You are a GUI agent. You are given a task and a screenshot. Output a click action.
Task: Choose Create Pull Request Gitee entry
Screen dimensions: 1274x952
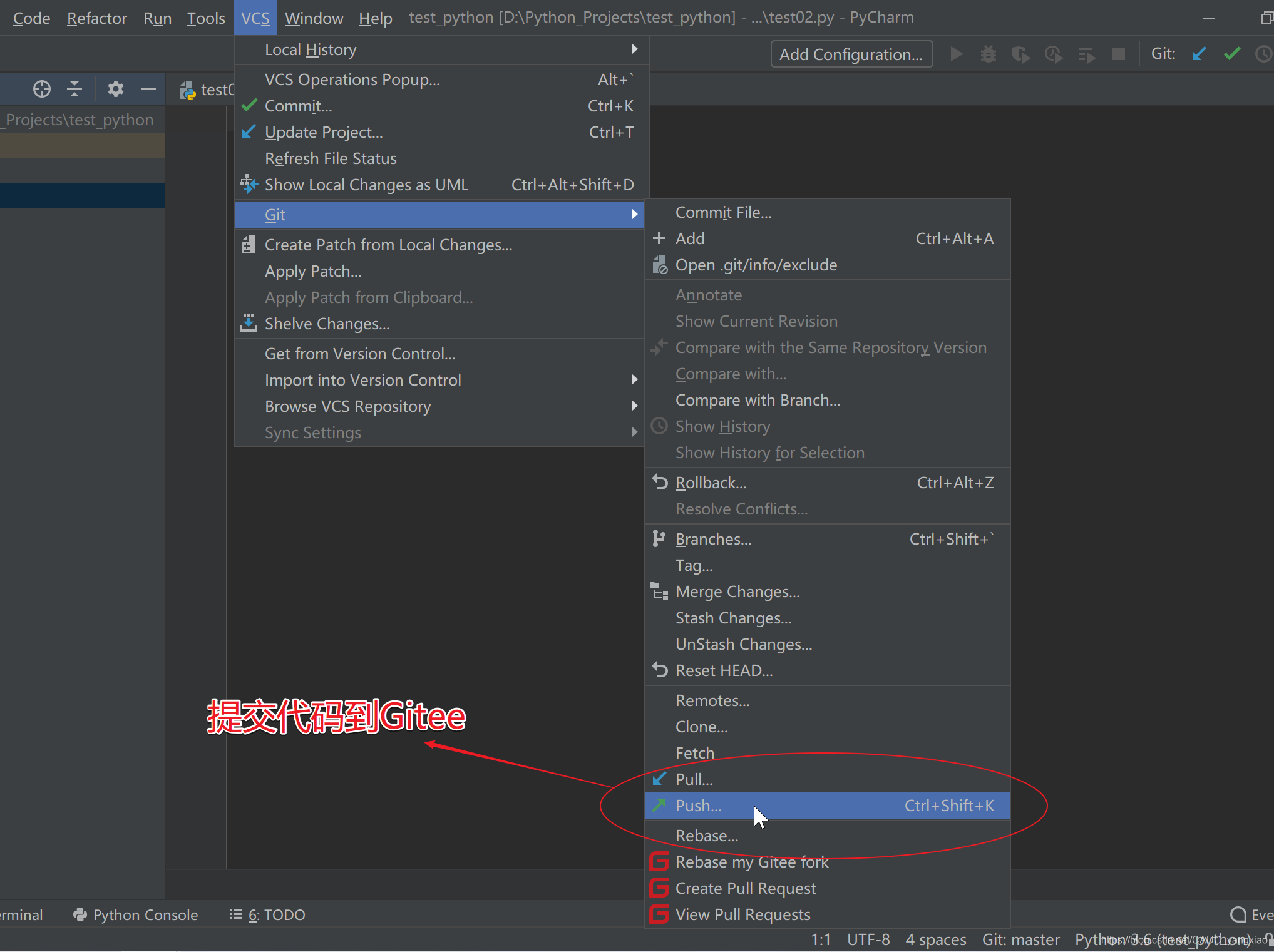745,888
